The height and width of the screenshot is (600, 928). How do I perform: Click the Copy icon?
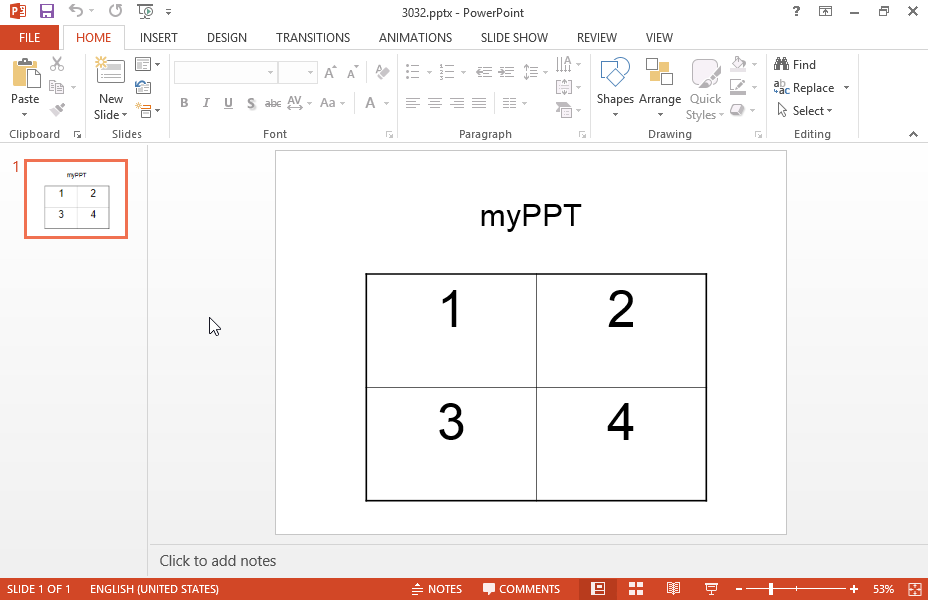[57, 87]
